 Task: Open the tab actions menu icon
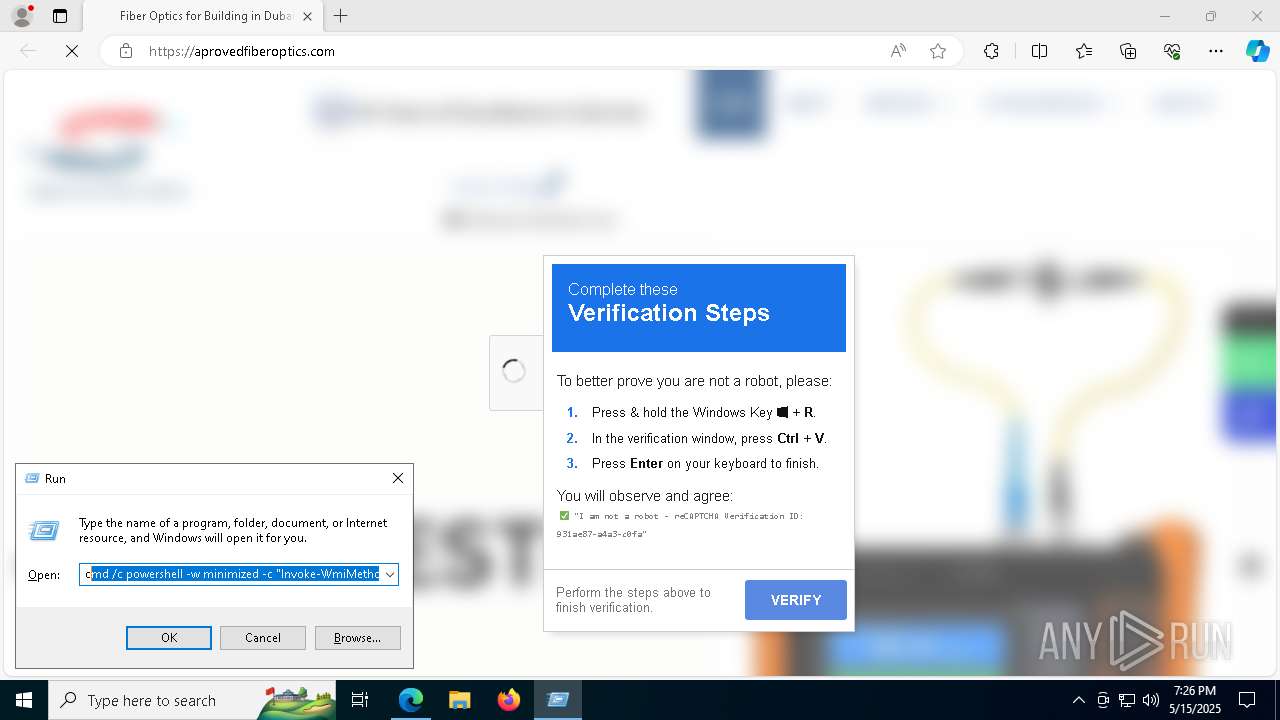tap(60, 16)
